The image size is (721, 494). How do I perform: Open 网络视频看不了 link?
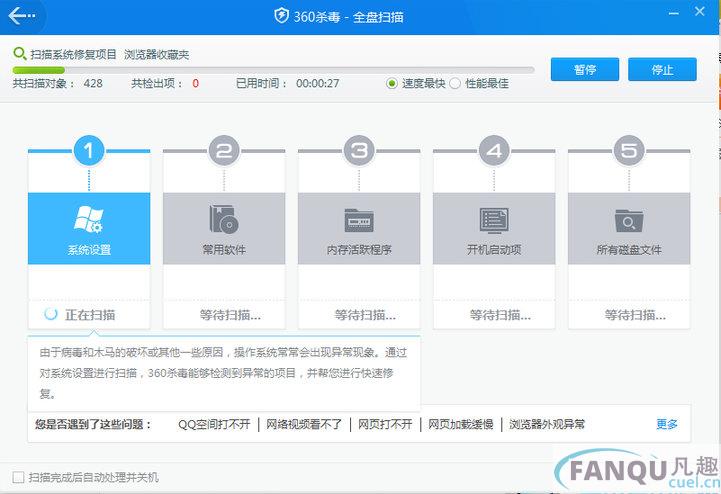click(x=304, y=424)
